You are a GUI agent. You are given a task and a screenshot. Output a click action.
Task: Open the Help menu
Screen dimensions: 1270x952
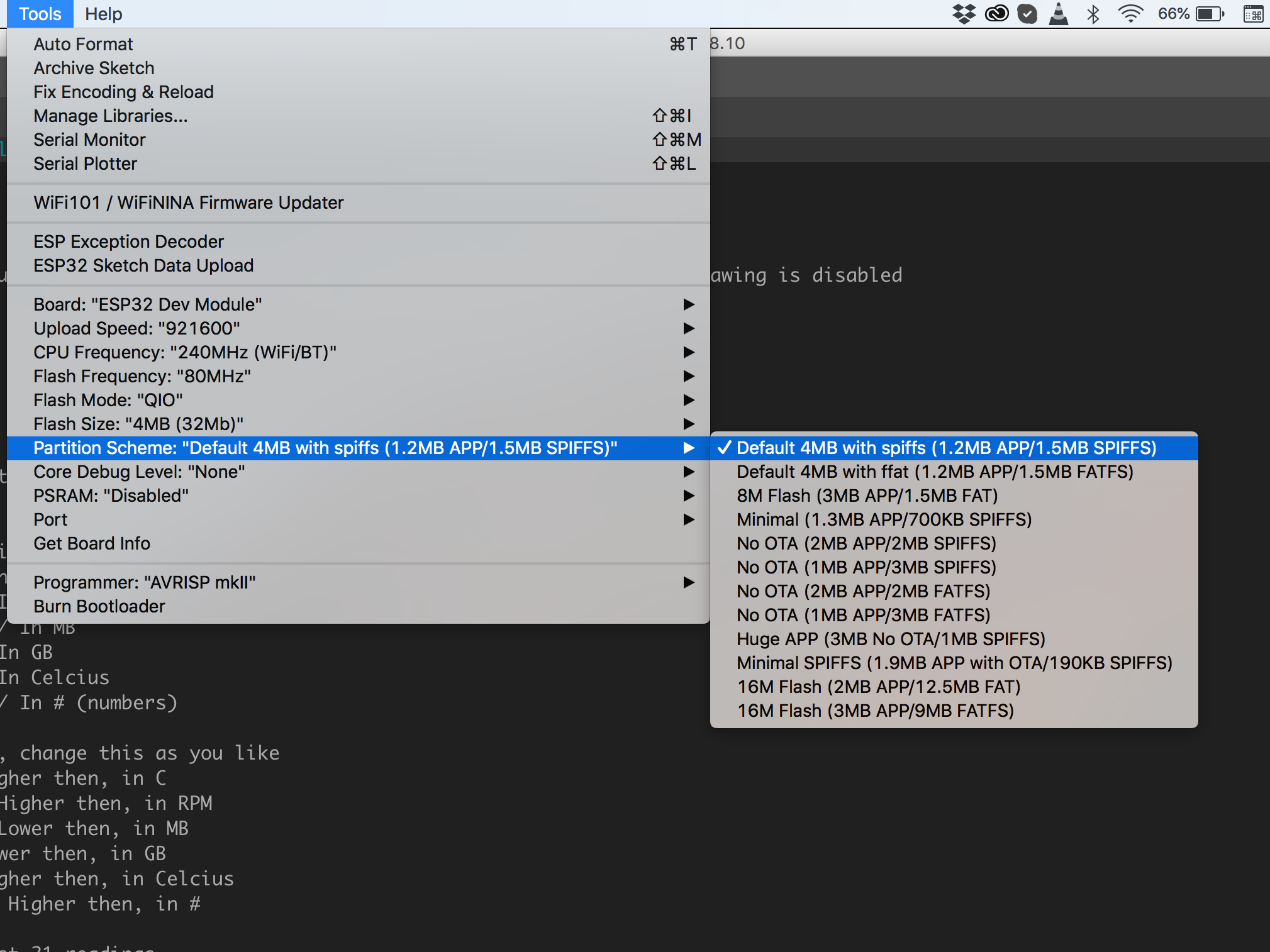click(104, 13)
